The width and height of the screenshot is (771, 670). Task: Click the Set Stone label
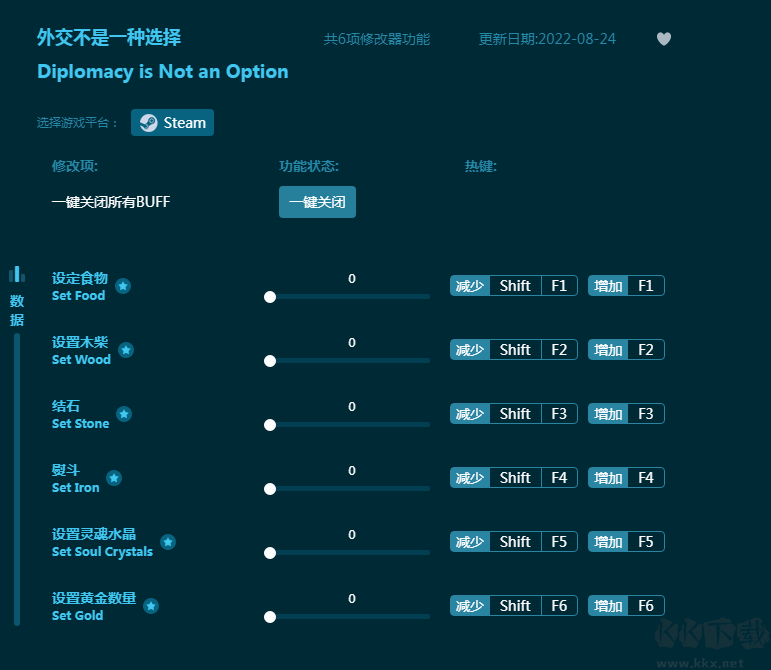coord(81,423)
